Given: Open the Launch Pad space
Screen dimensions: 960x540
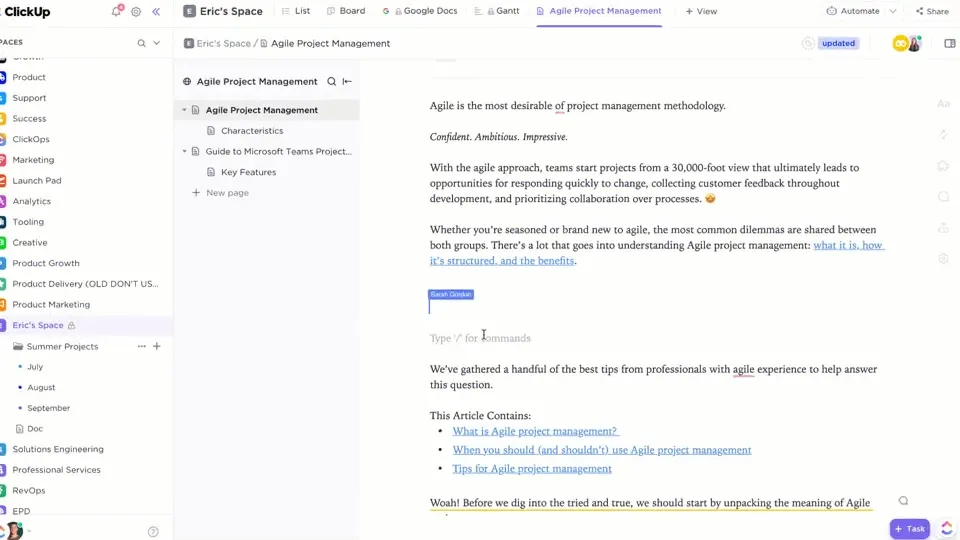Looking at the screenshot, I should (37, 181).
